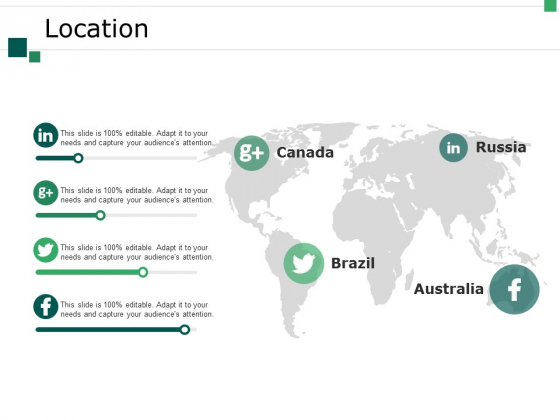560x420 pixels.
Task: Click the LinkedIn progress slider handle
Action: (x=78, y=158)
